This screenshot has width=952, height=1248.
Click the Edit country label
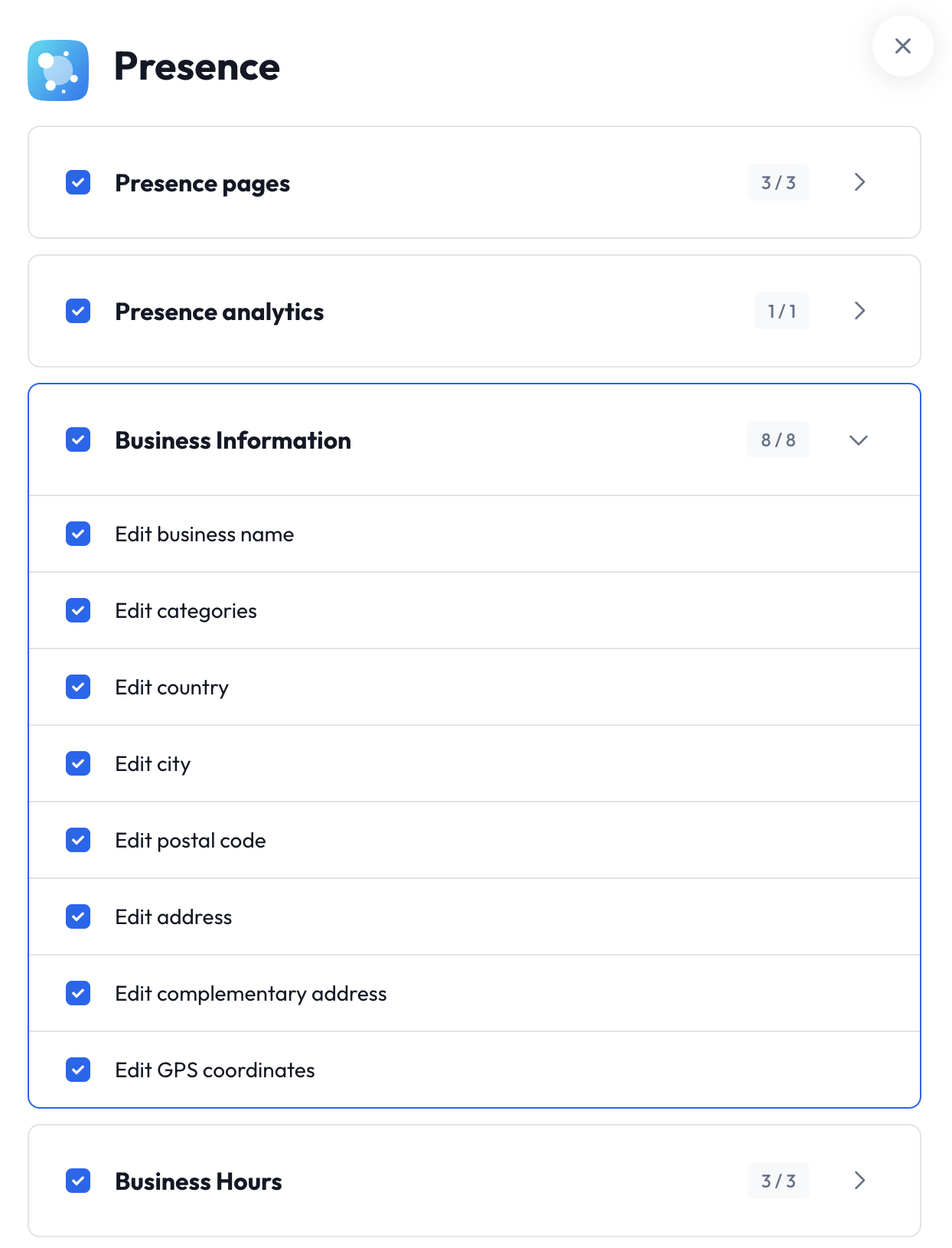[172, 688]
